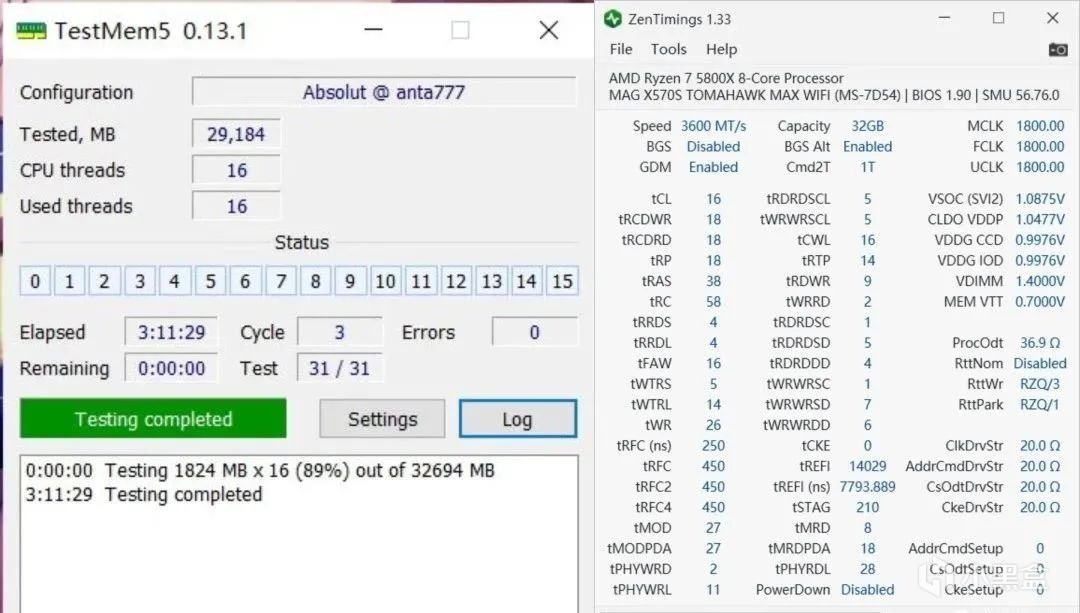Screen dimensions: 1080x613
Task: Click the CPU threads value field
Action: [x=236, y=170]
